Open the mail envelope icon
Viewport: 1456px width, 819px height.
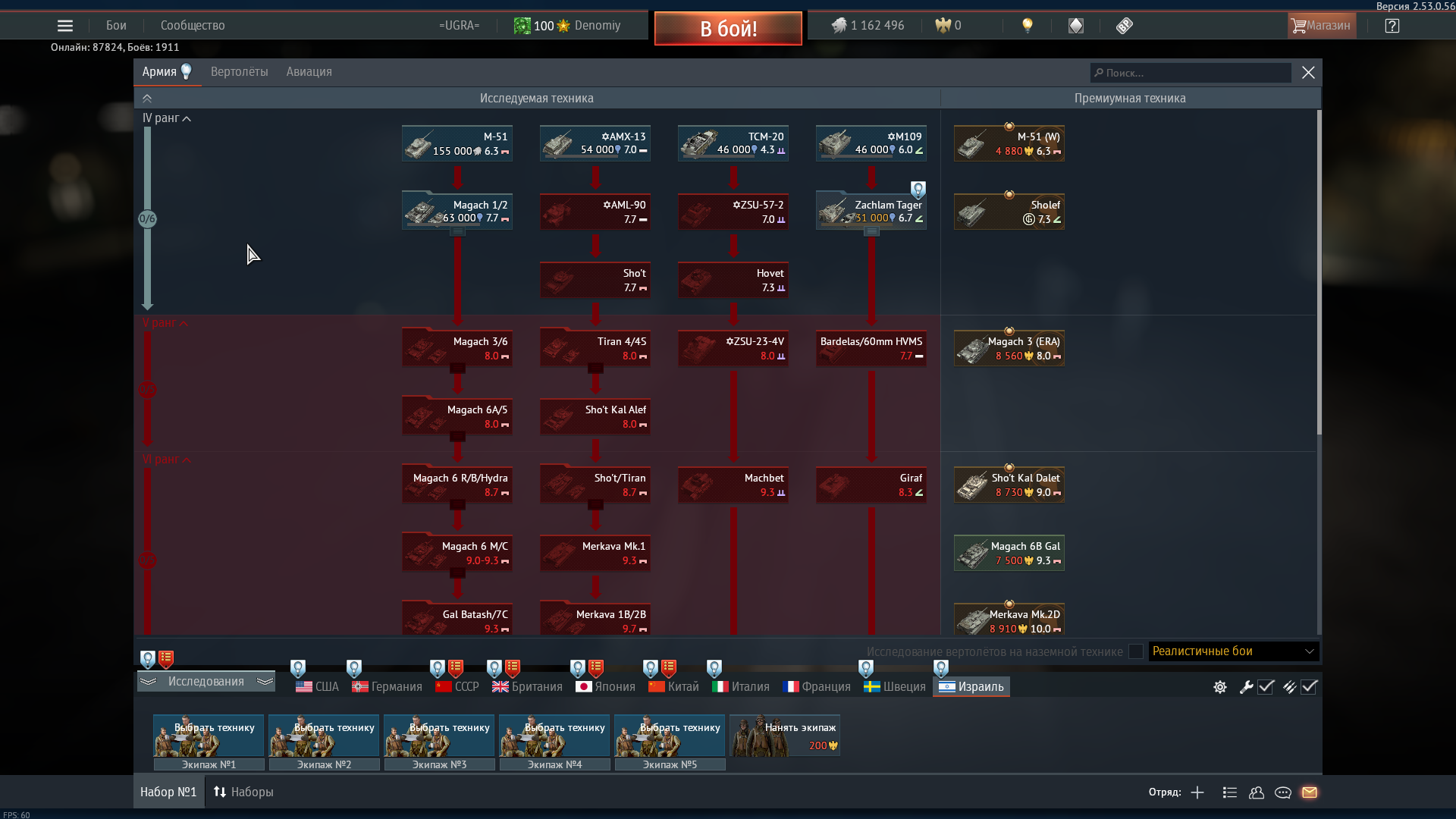click(x=1310, y=792)
